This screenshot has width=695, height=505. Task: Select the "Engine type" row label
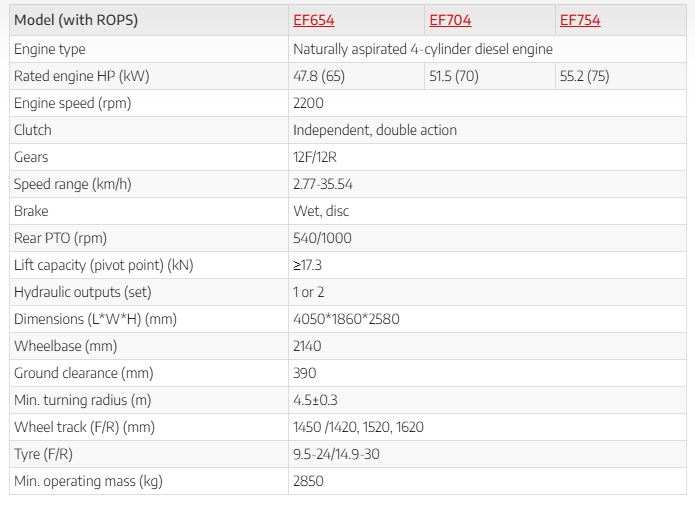(x=50, y=49)
